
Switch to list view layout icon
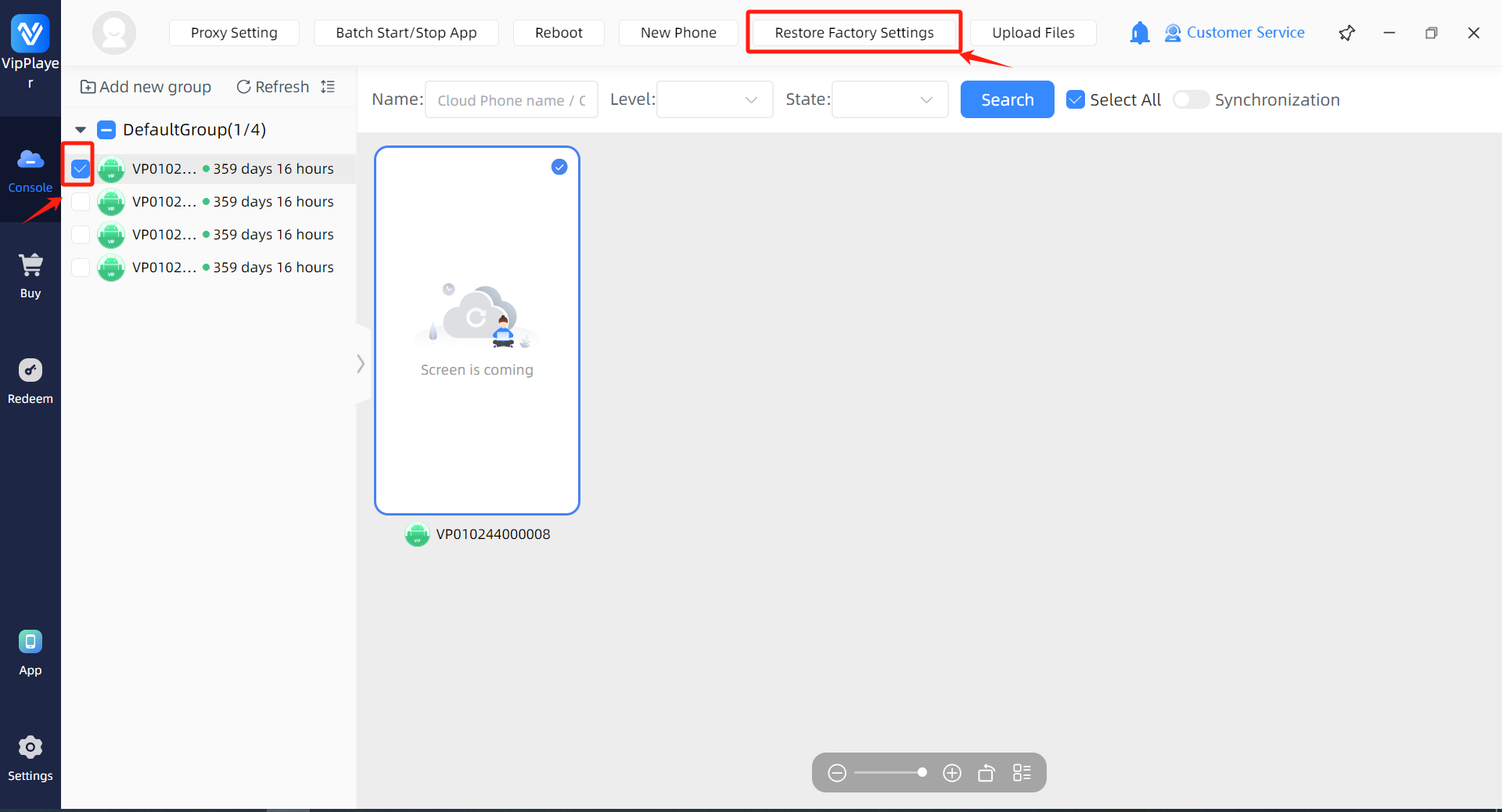click(x=1022, y=773)
